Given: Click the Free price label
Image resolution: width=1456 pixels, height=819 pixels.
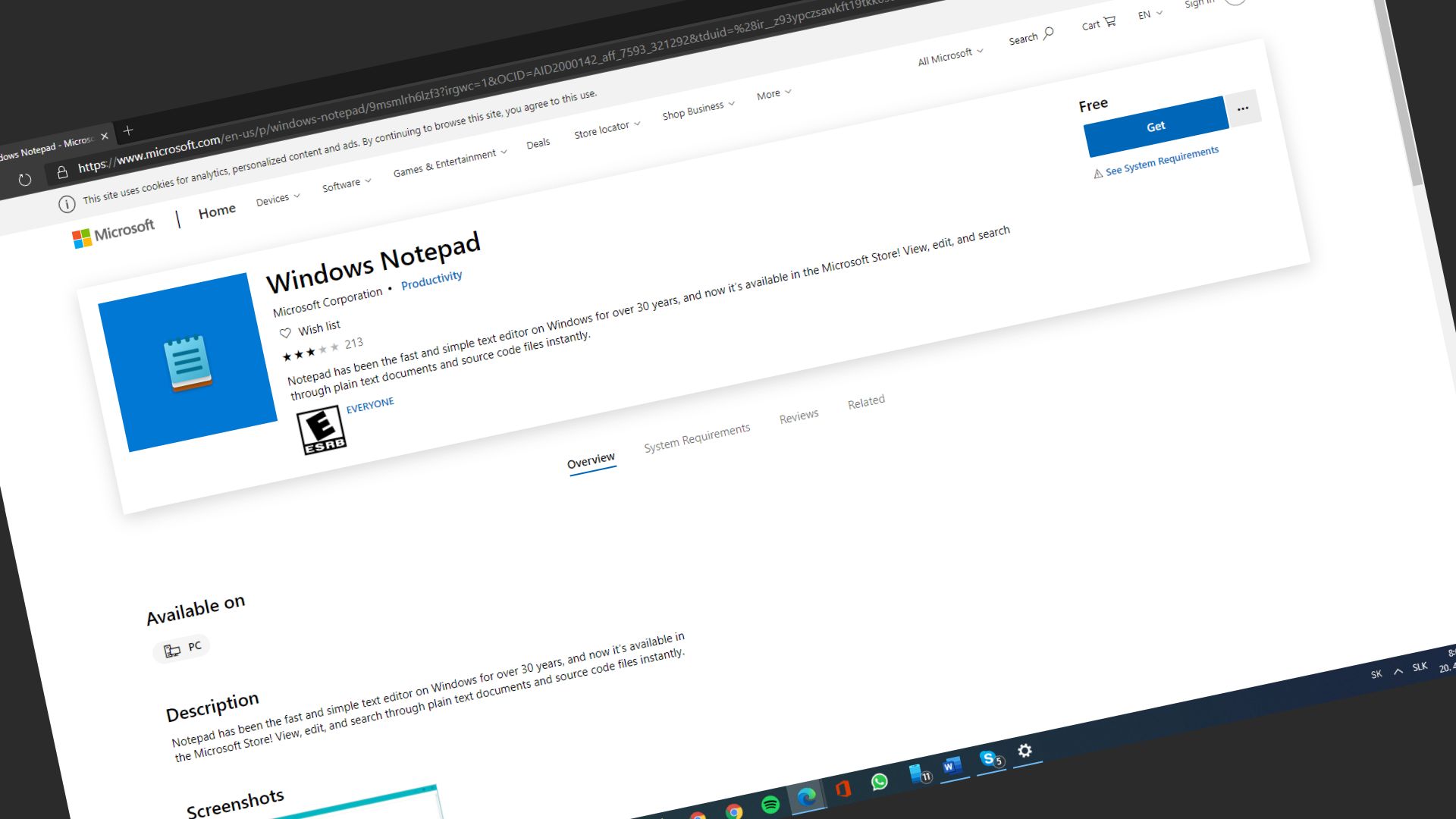Looking at the screenshot, I should point(1093,105).
